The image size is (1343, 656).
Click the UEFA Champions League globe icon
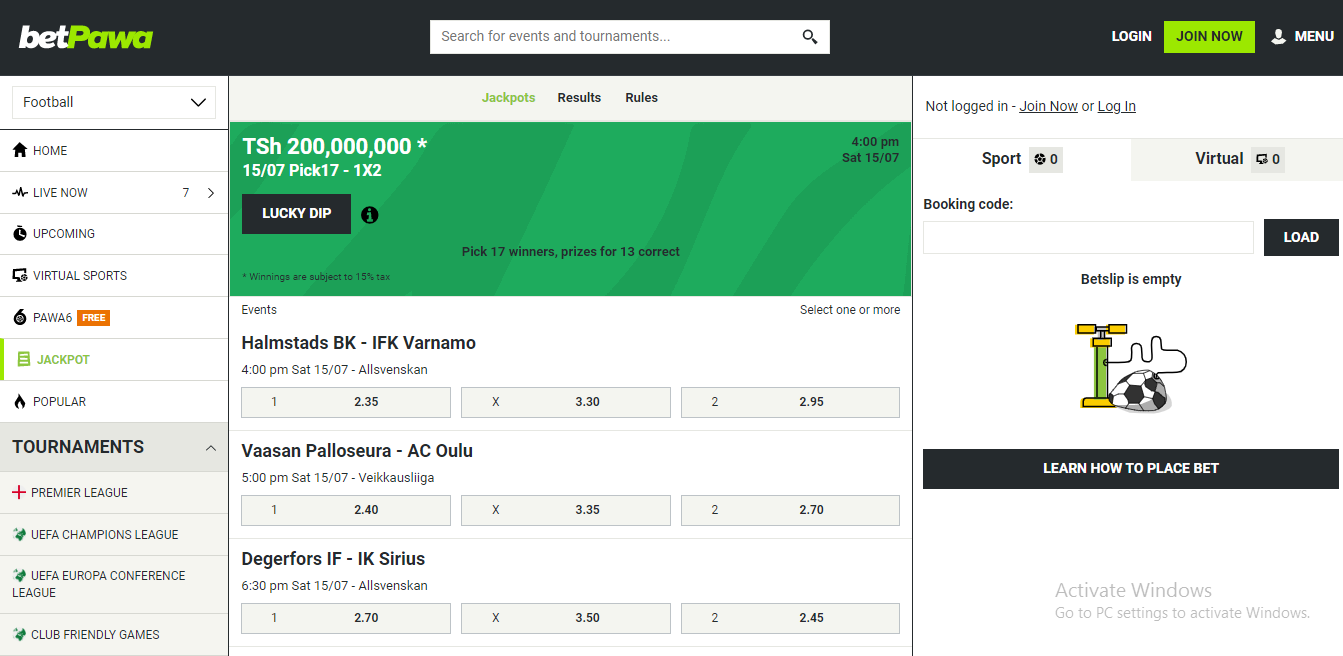[x=19, y=534]
